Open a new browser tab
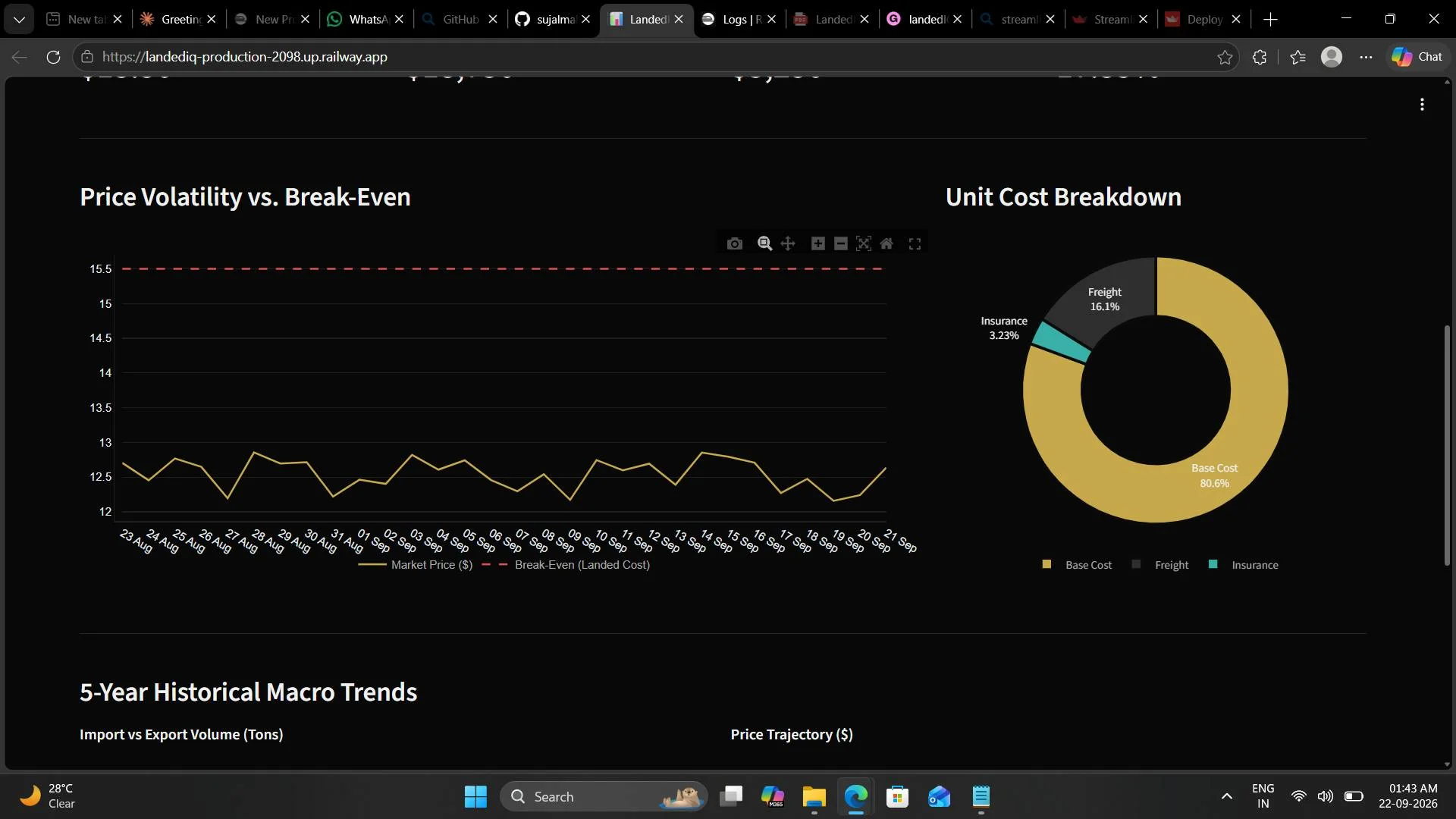This screenshot has width=1456, height=819. point(1271,19)
